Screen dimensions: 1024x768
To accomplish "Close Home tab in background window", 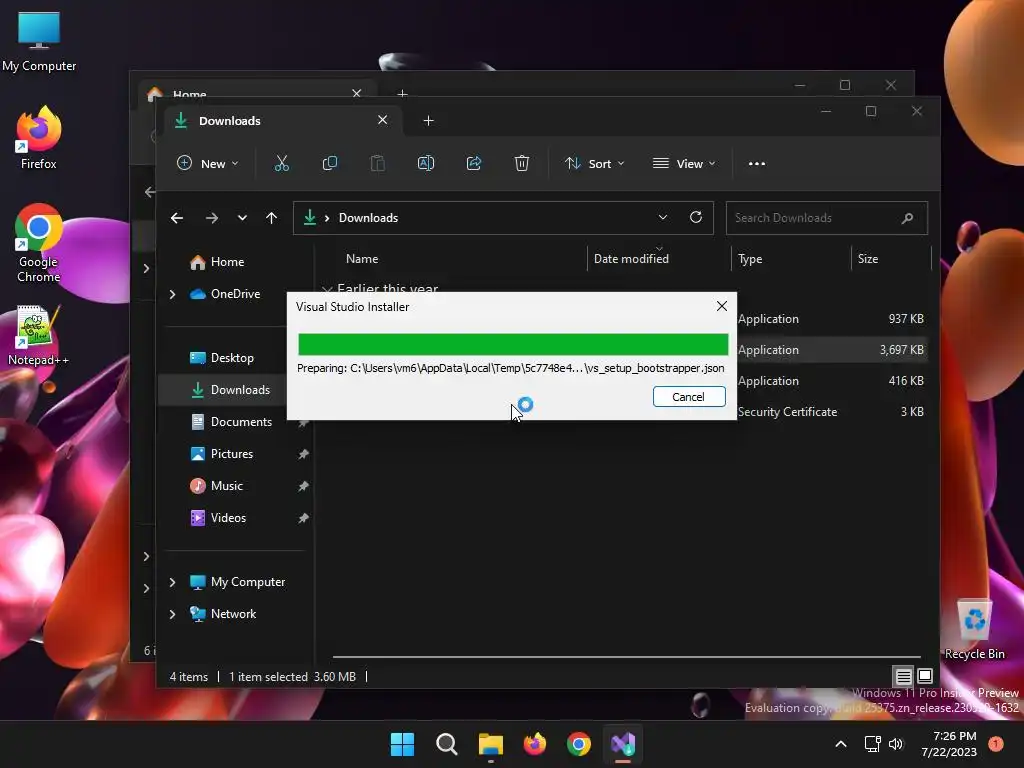I will coord(357,93).
